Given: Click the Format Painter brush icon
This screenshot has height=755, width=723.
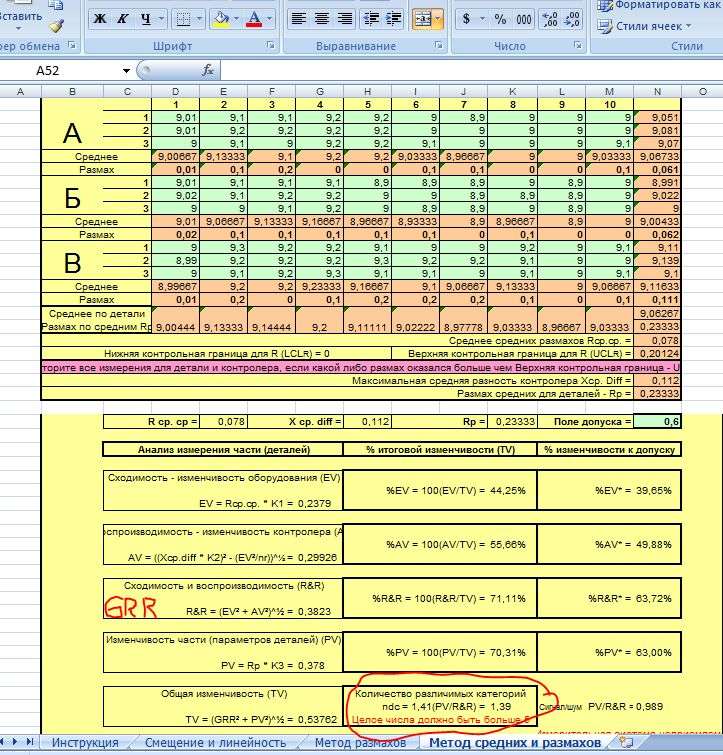Looking at the screenshot, I should click(x=56, y=25).
